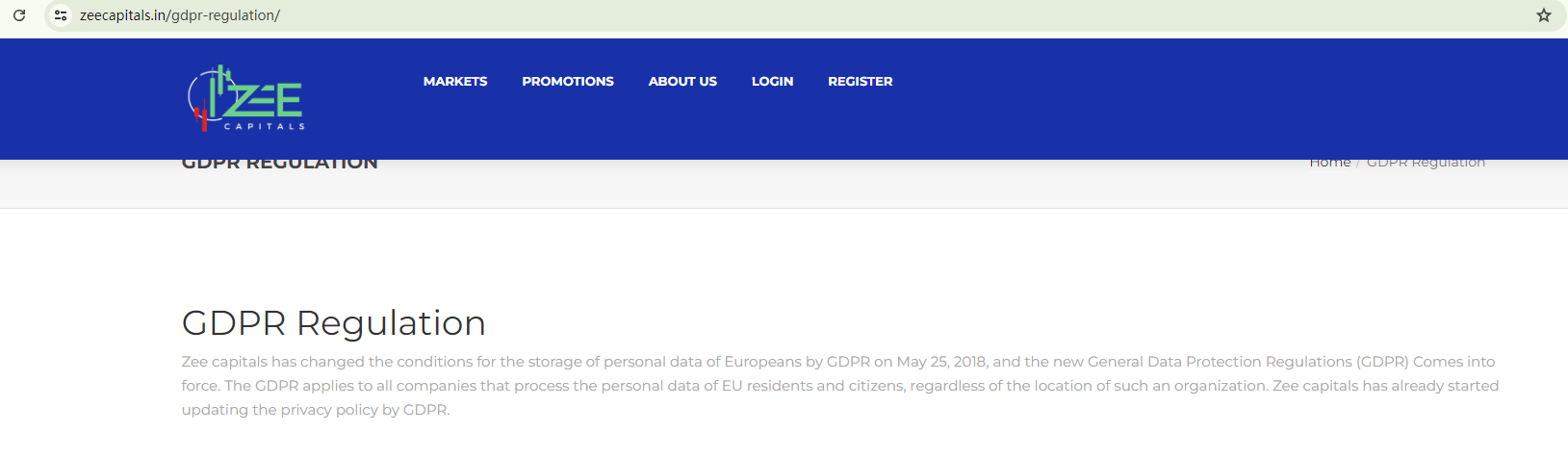Viewport: 1568px width, 458px height.
Task: Open the PROMOTIONS menu item
Action: pyautogui.click(x=568, y=82)
